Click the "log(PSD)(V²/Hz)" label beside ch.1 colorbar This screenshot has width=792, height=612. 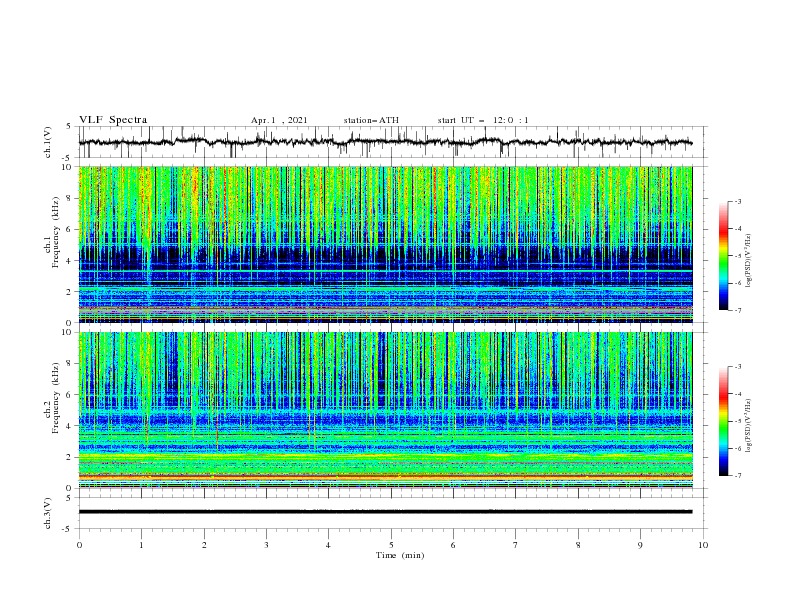pos(749,261)
